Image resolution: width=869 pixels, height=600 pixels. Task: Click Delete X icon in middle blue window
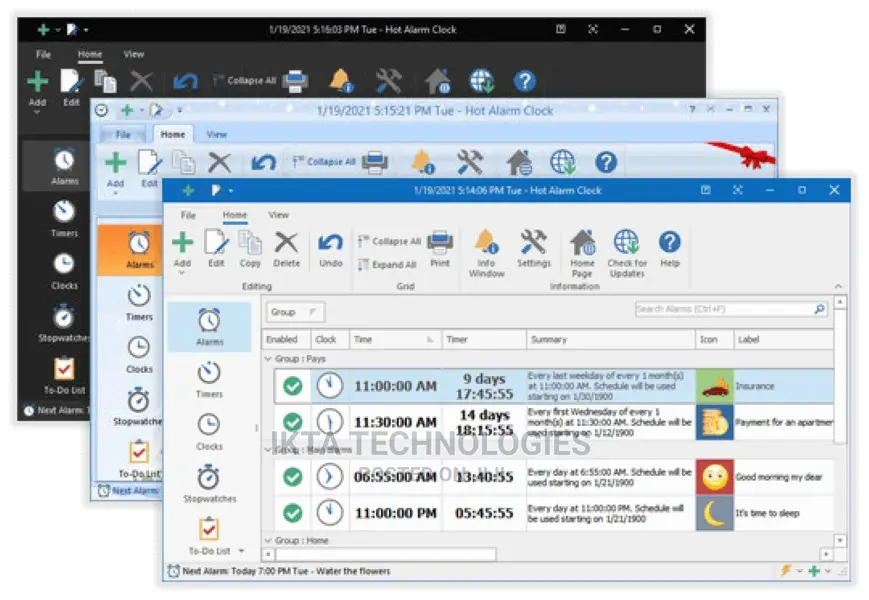pos(219,163)
